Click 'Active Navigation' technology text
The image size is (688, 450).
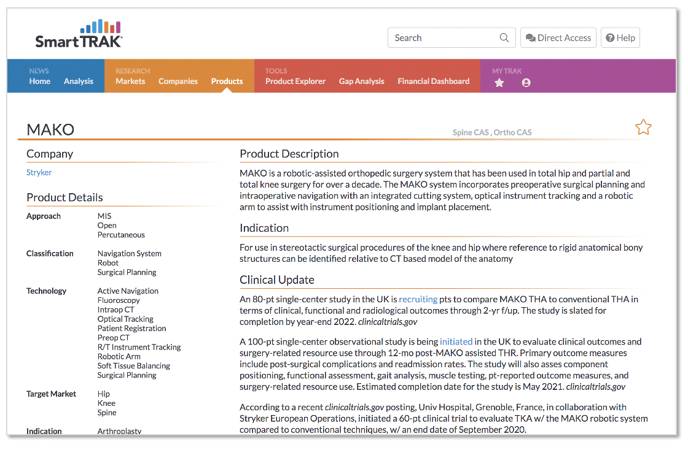coord(128,291)
